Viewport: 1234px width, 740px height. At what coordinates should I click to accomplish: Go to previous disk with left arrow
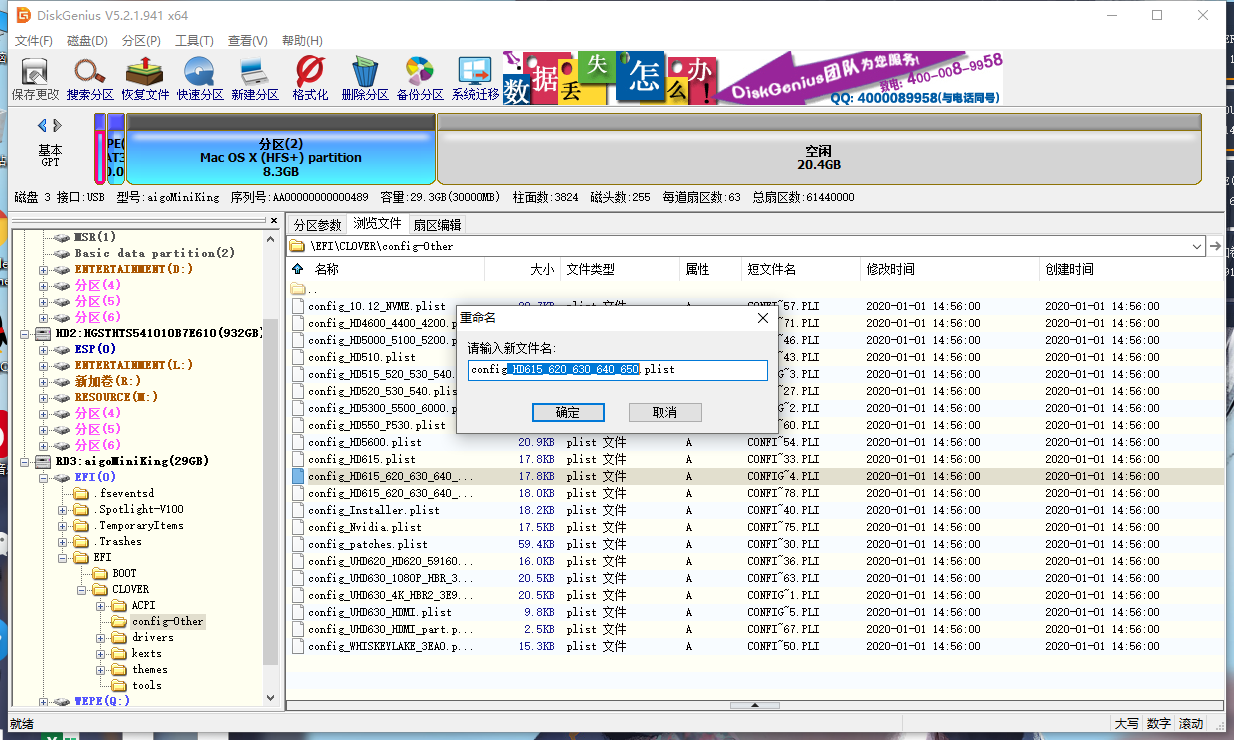[x=42, y=125]
